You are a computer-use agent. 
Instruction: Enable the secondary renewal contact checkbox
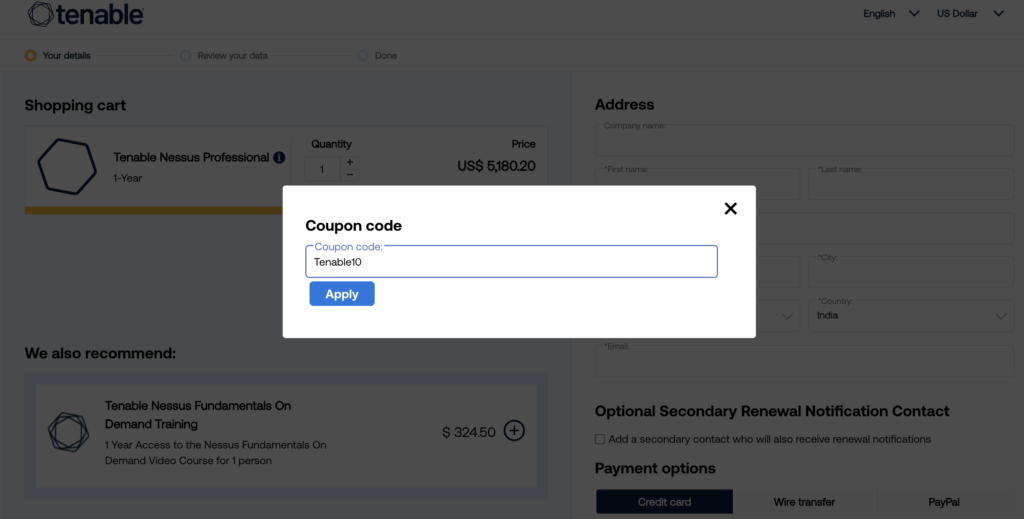click(600, 439)
